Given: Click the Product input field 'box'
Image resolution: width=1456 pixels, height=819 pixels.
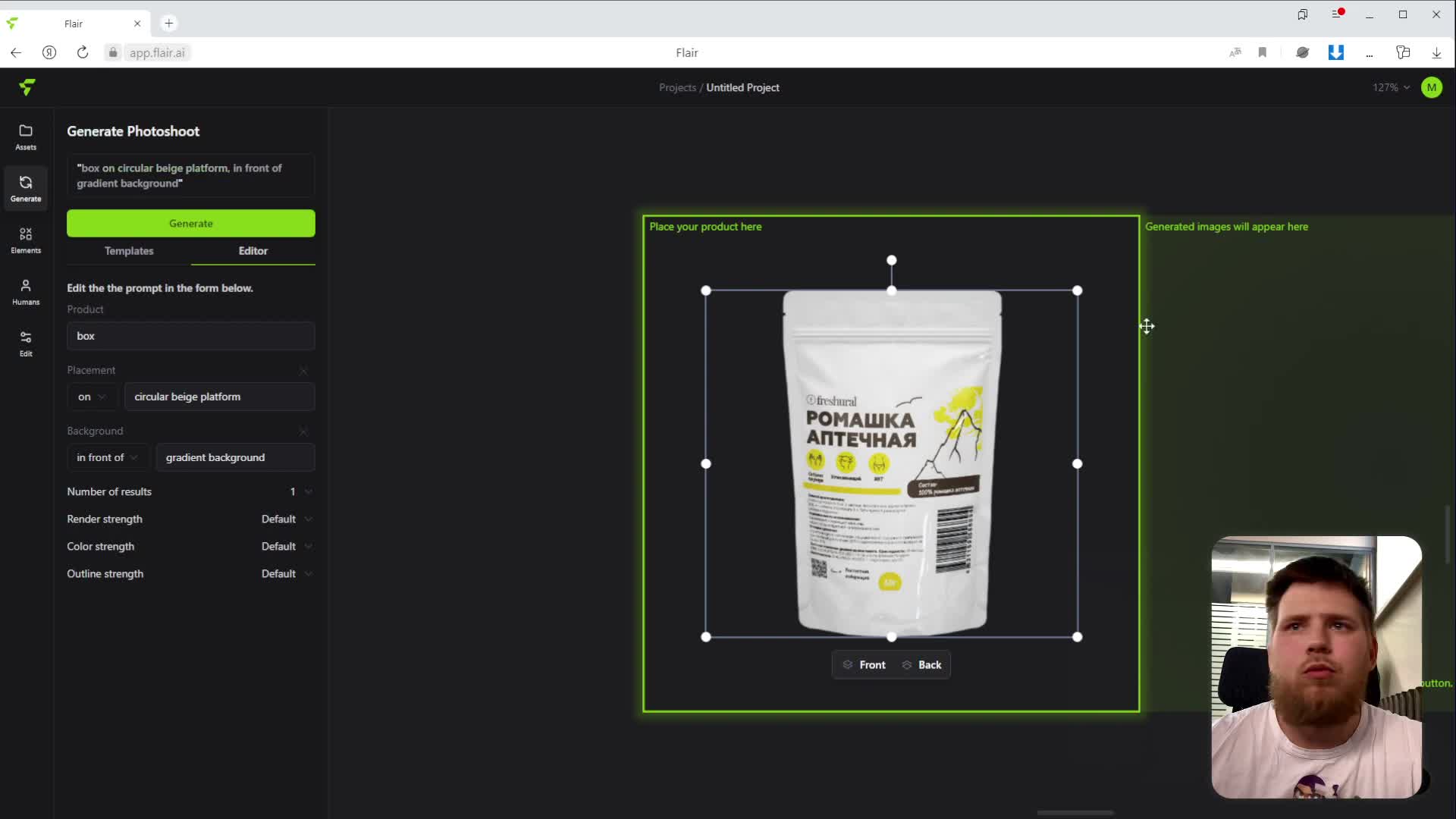Looking at the screenshot, I should click(x=191, y=336).
